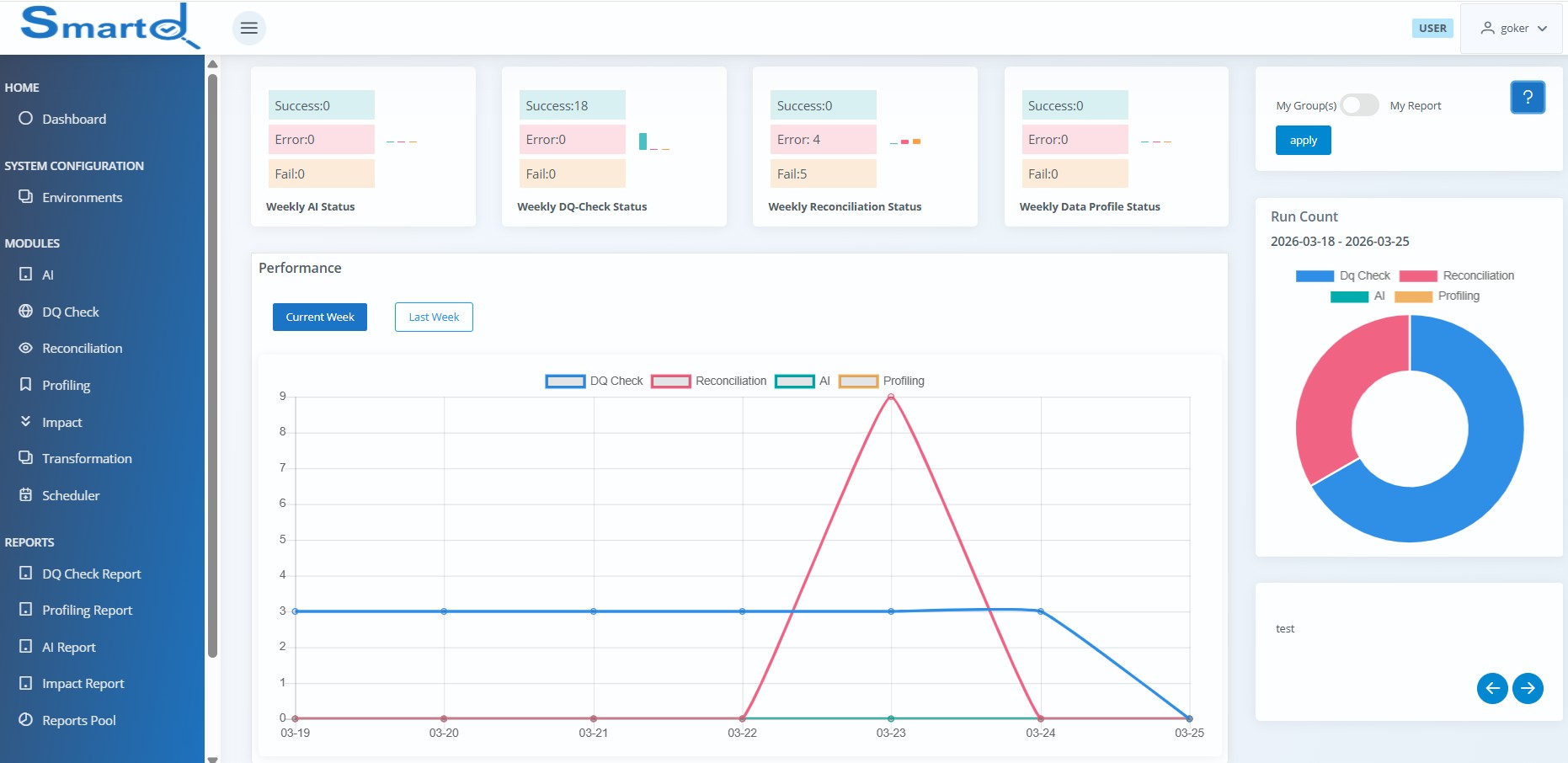Toggle the My Group(s) / My Report switch
This screenshot has width=1568, height=763.
pyautogui.click(x=1358, y=105)
